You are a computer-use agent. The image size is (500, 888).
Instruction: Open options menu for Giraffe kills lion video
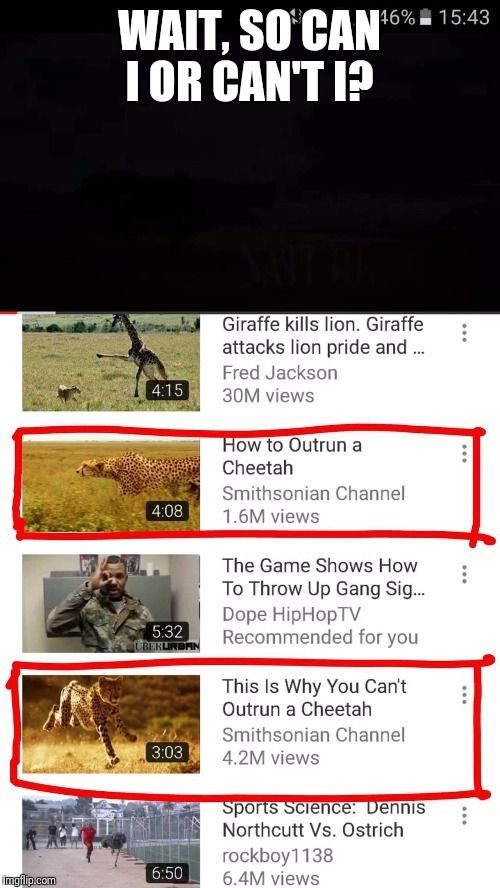tap(464, 333)
